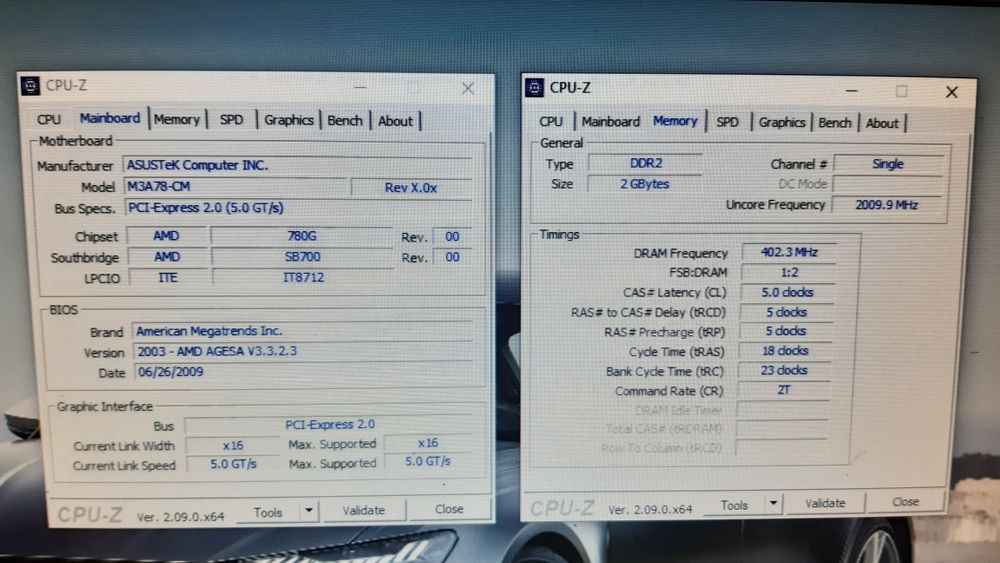This screenshot has height=563, width=1000.
Task: Click the DRAM Frequency value field
Action: click(x=789, y=252)
